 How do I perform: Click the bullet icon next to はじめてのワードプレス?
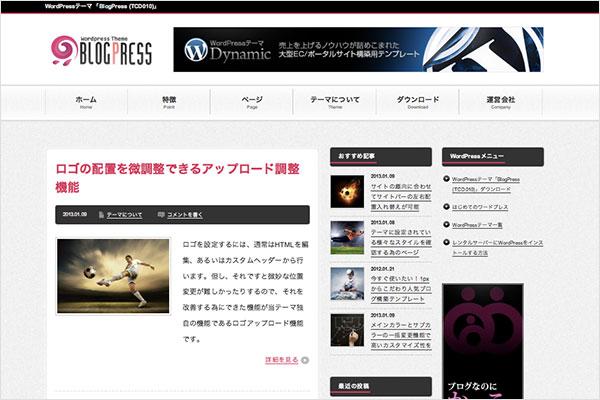(446, 208)
